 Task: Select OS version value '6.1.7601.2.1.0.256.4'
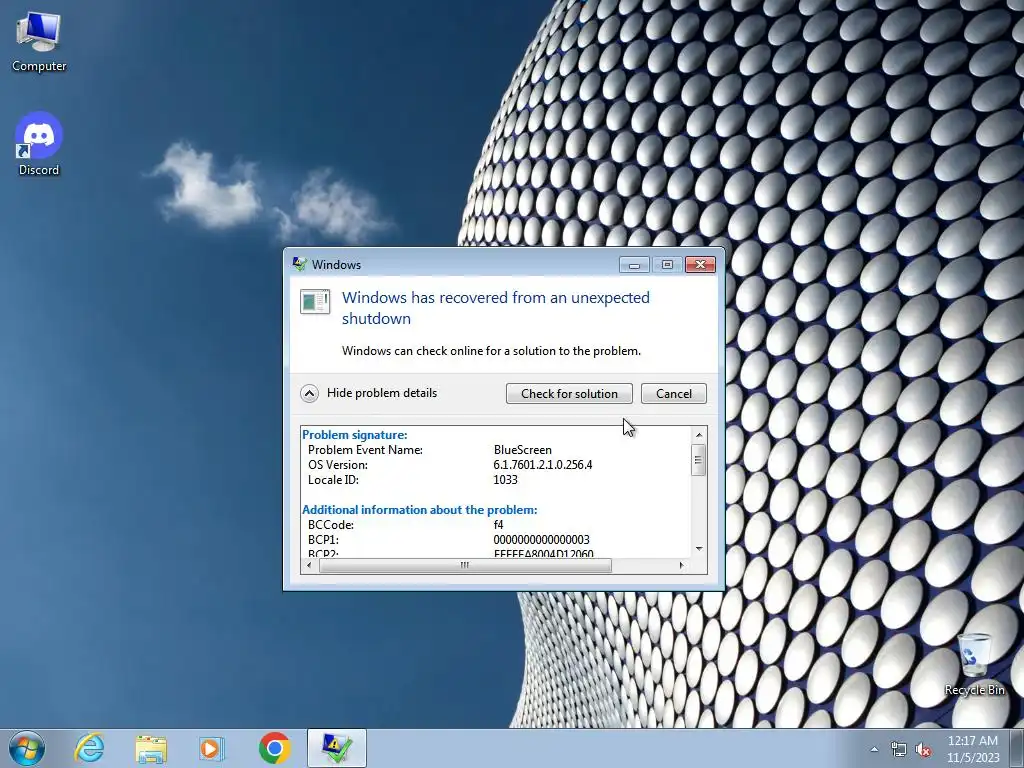coord(543,465)
